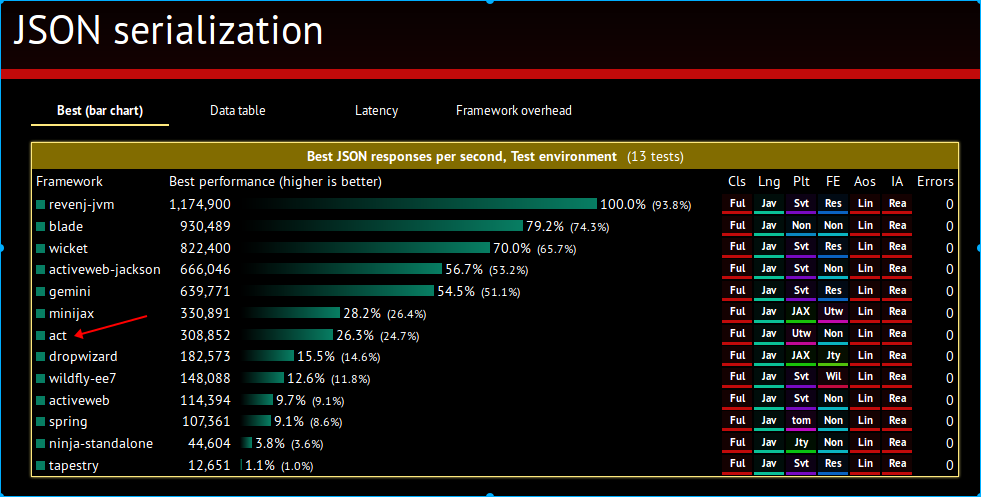Click the Best (bar chart) tab
The width and height of the screenshot is (981, 497).
(x=100, y=111)
